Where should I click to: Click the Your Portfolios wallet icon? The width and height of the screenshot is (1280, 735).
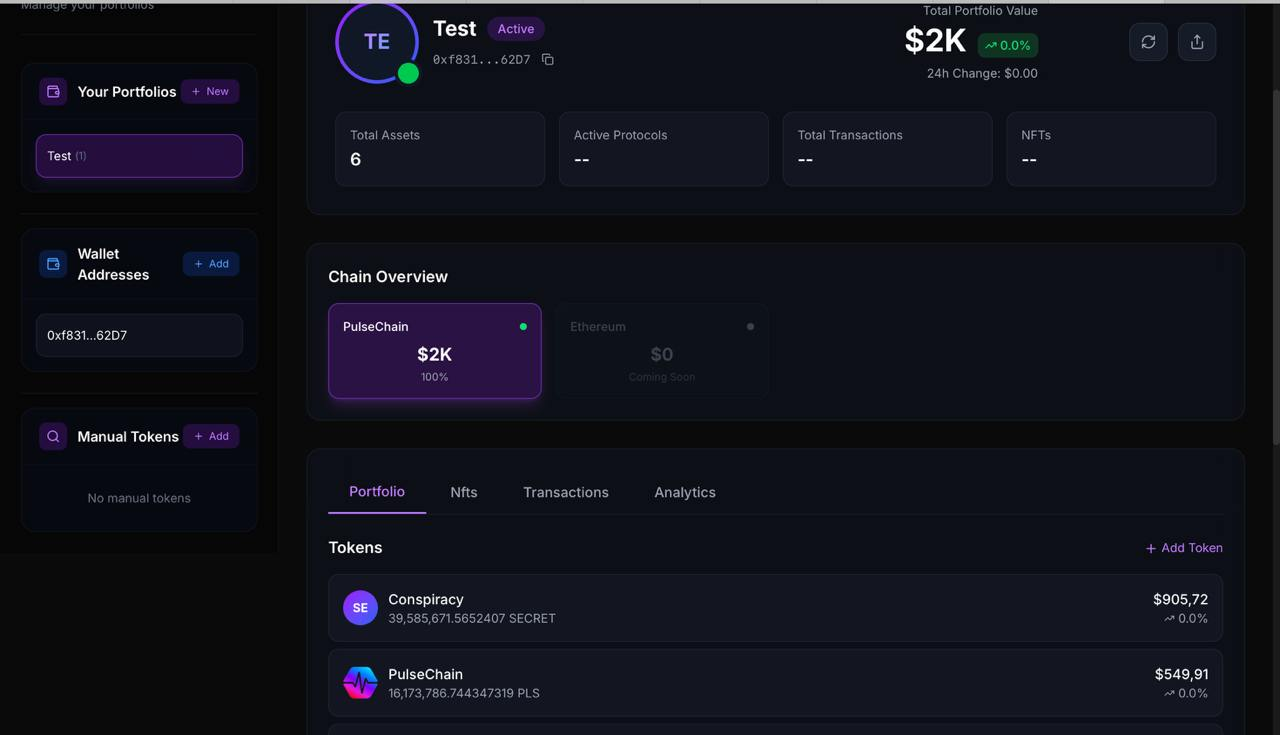click(x=53, y=91)
